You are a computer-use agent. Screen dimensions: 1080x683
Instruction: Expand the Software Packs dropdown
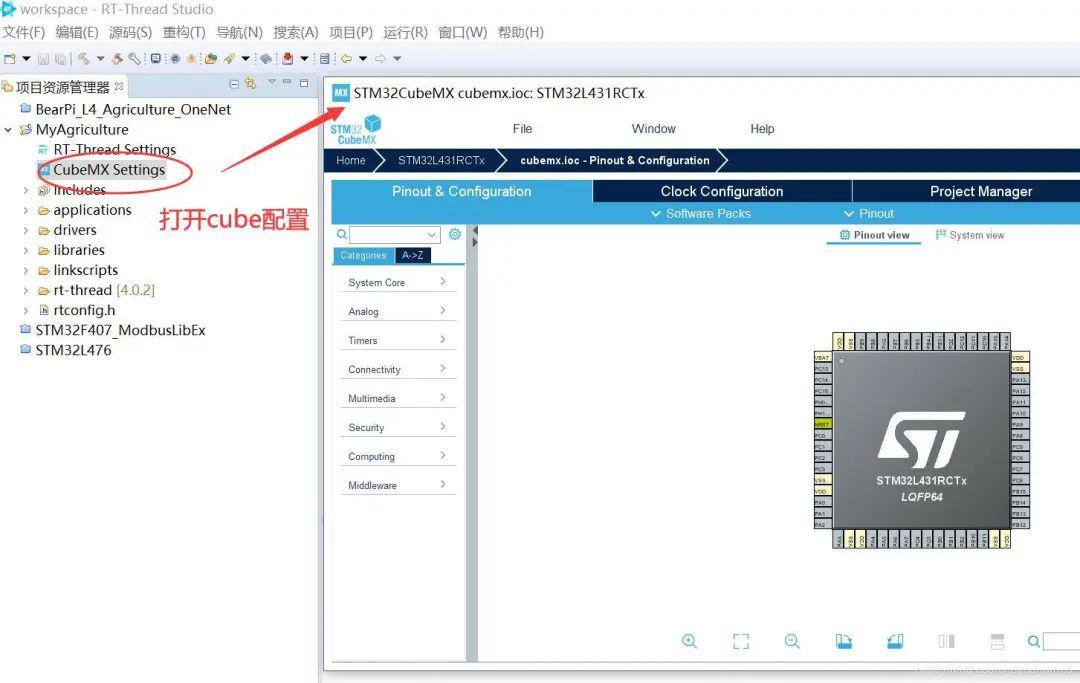(700, 213)
